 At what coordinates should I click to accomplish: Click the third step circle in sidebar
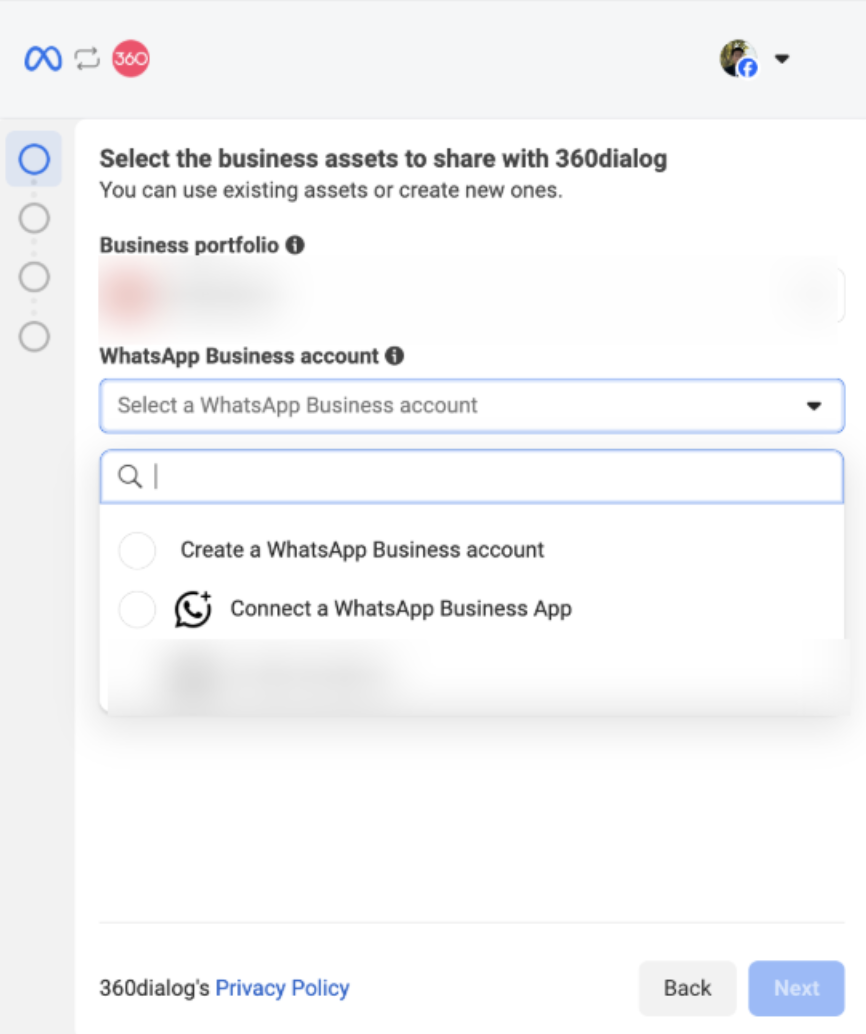34,277
